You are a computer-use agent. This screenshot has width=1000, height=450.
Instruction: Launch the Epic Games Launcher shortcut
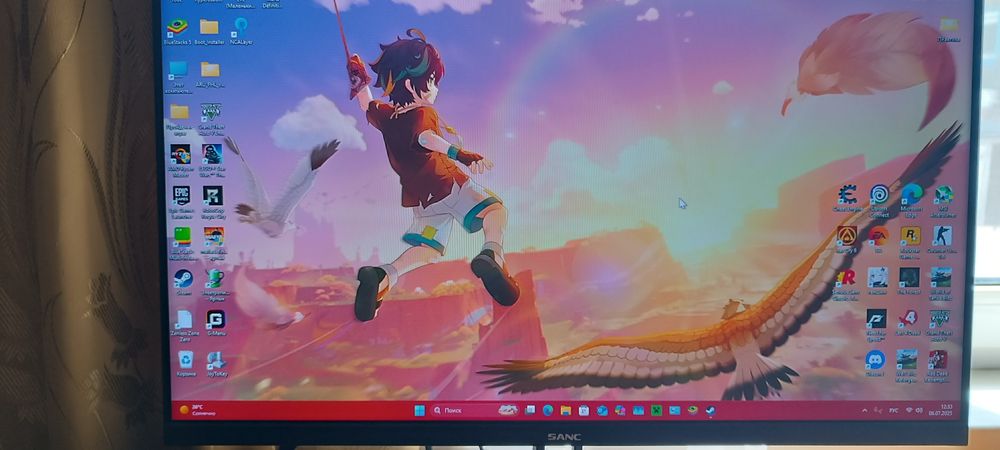point(181,201)
